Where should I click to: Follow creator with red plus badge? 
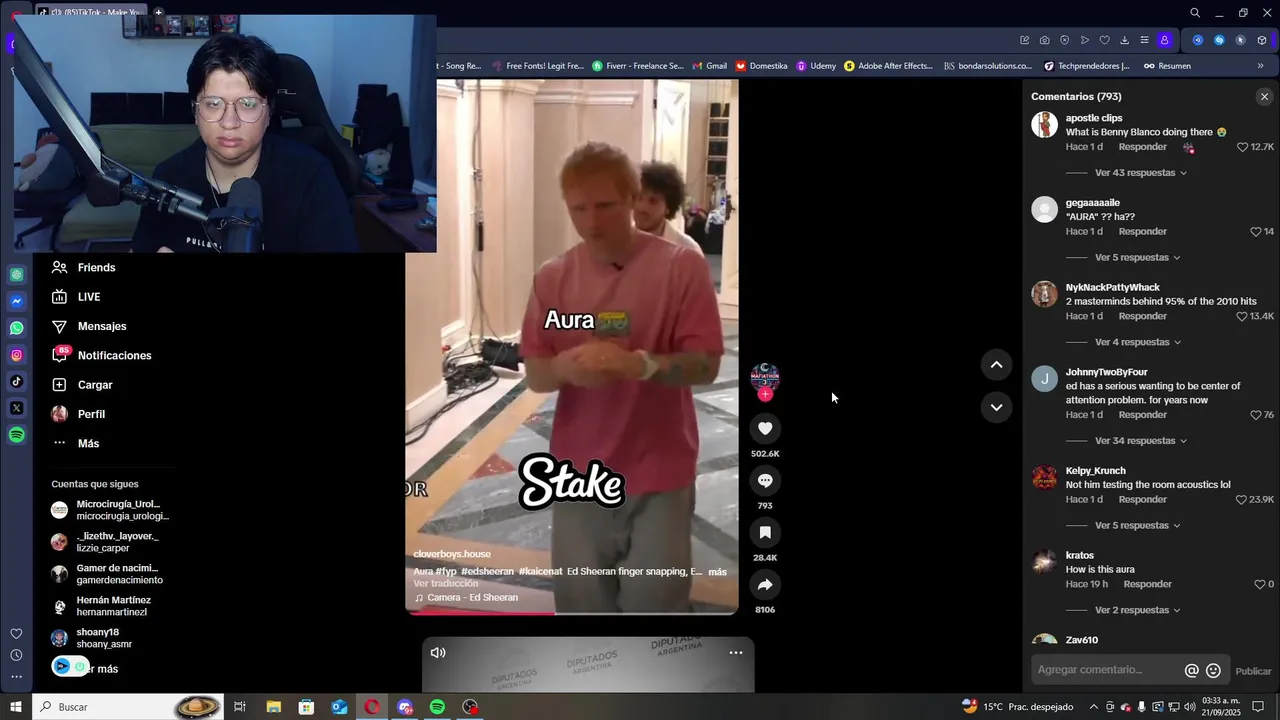(765, 394)
